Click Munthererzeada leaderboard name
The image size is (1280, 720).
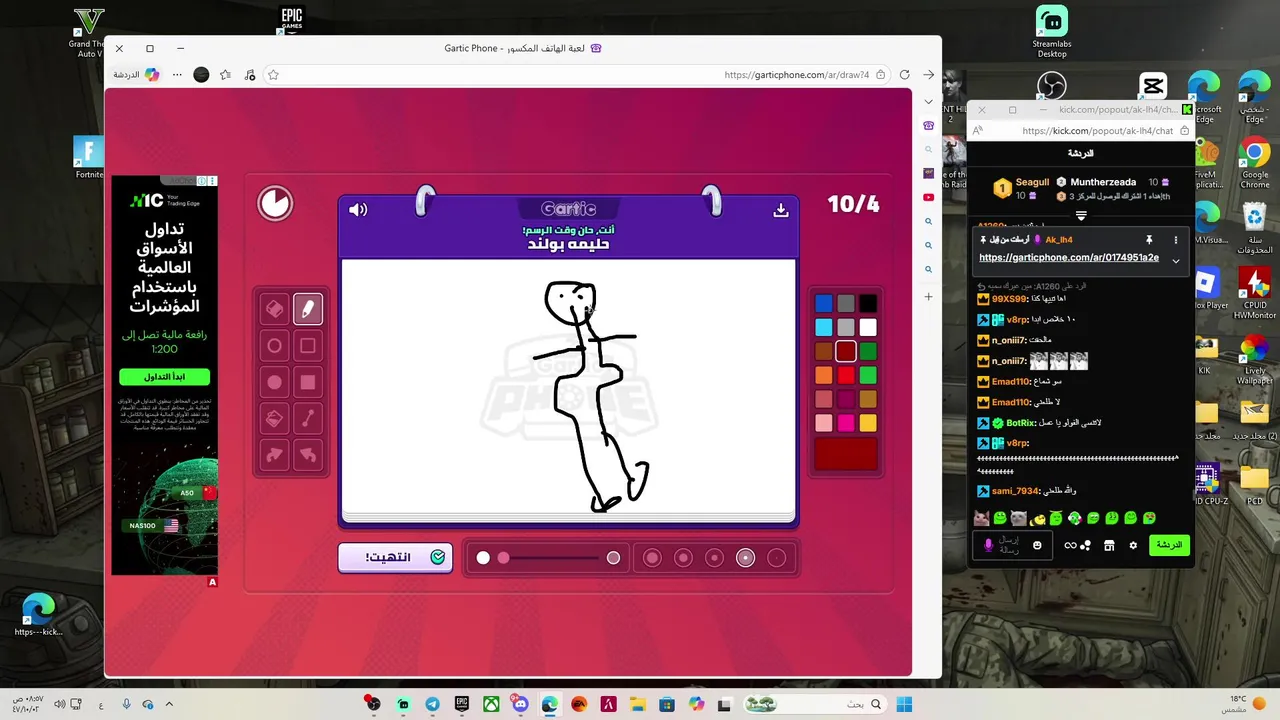click(1103, 182)
